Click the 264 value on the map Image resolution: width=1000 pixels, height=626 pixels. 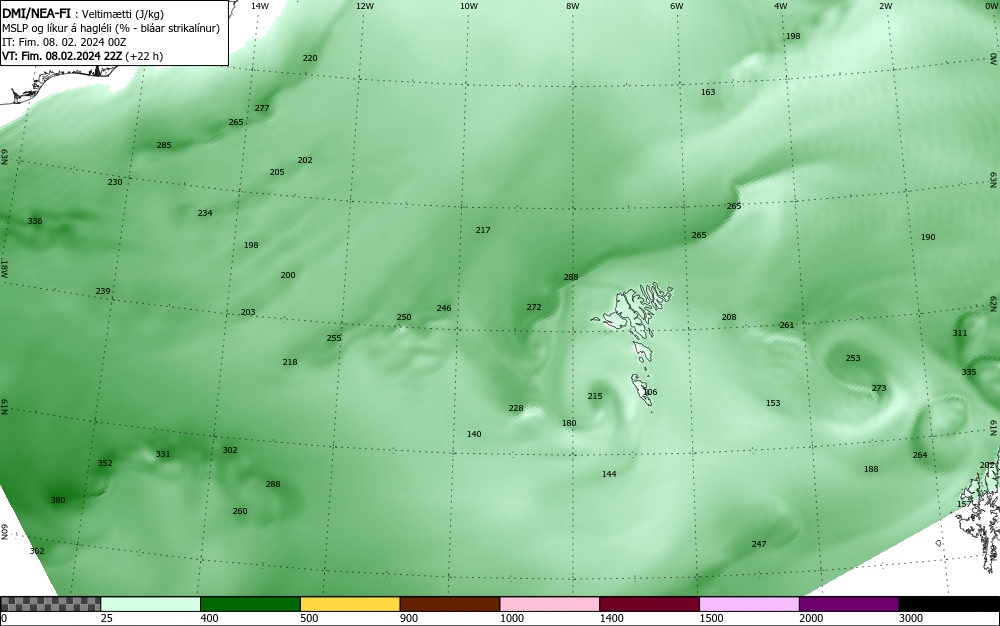coord(920,455)
